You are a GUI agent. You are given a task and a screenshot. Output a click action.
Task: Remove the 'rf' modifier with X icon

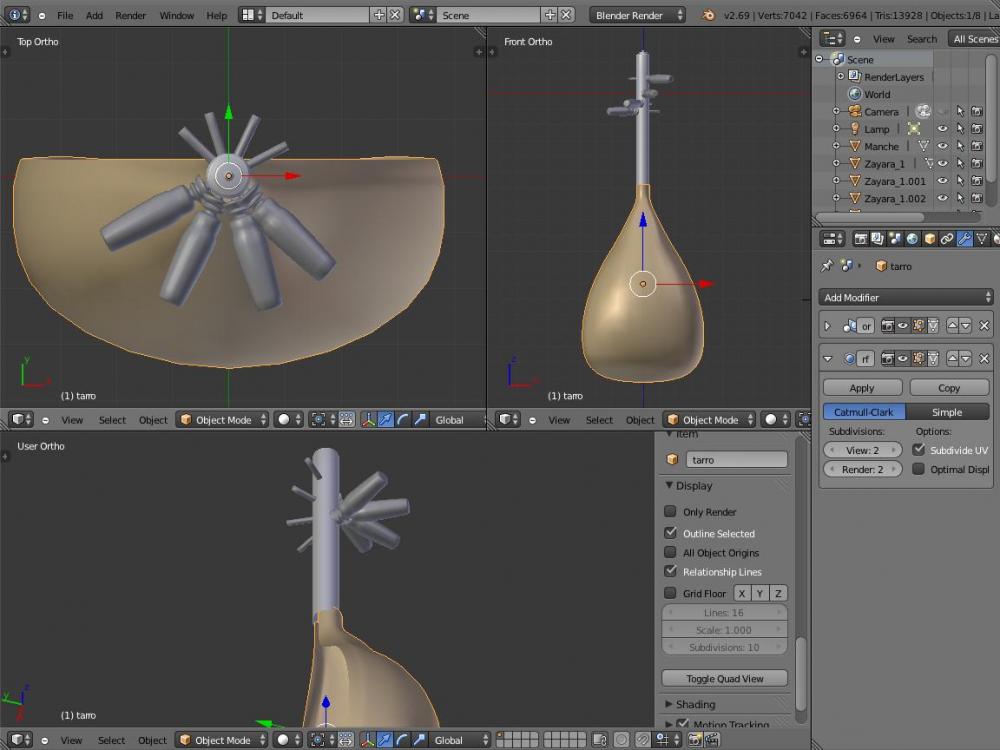[984, 358]
